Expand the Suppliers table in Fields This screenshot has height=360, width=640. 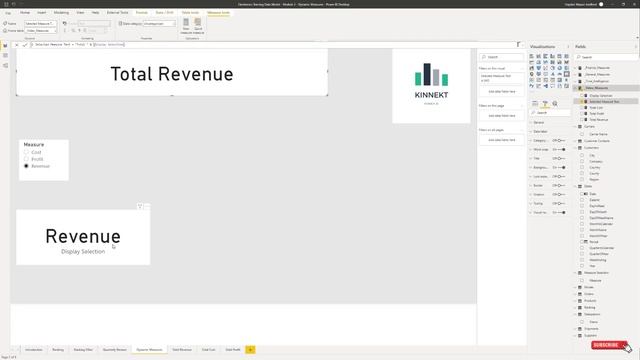tap(576, 336)
